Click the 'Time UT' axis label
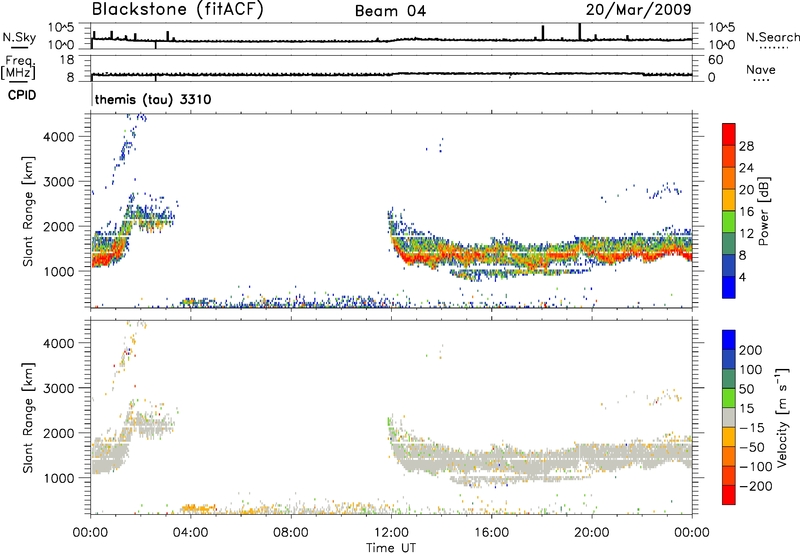Viewport: 800px width, 554px height. [x=391, y=548]
